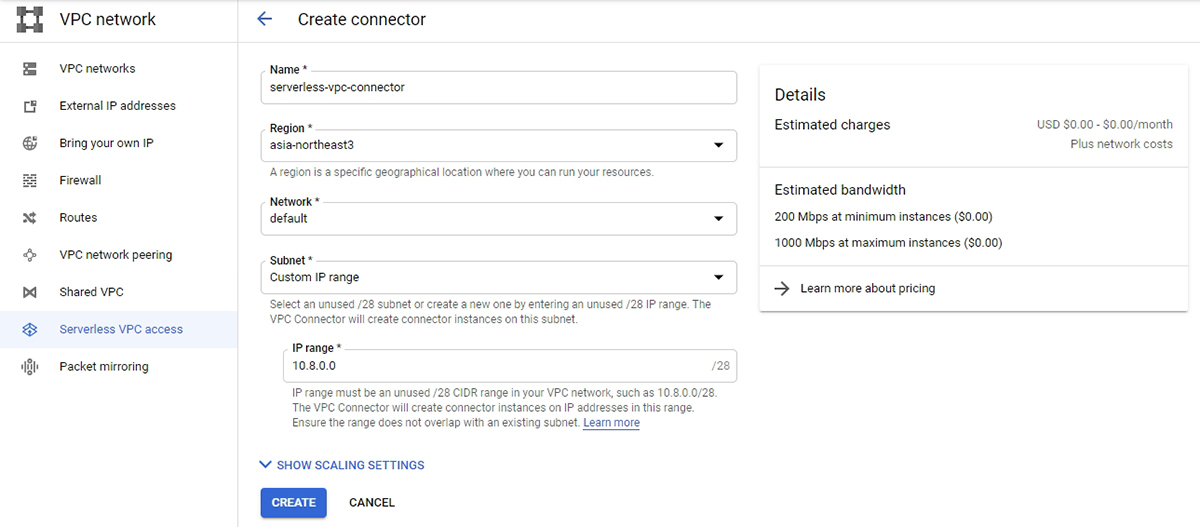Open the Network dropdown showing default
Screen dimensions: 1200x527
tap(499, 218)
